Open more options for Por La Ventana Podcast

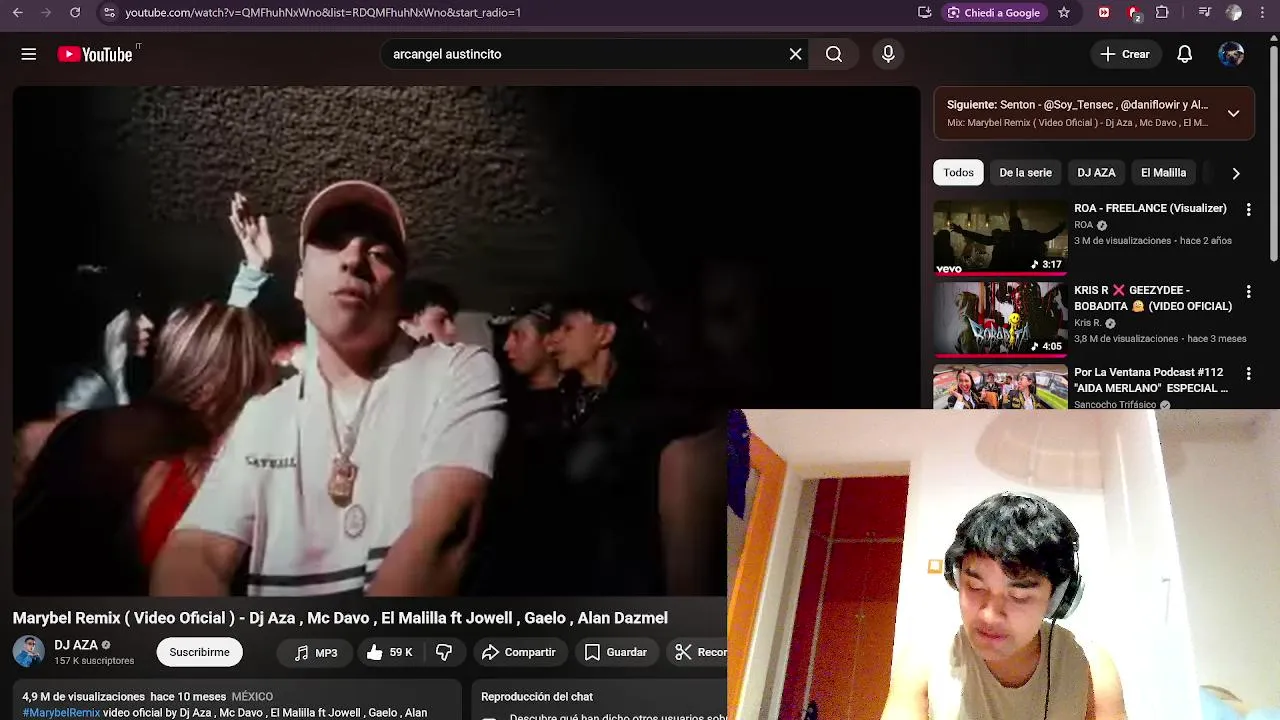(1248, 373)
